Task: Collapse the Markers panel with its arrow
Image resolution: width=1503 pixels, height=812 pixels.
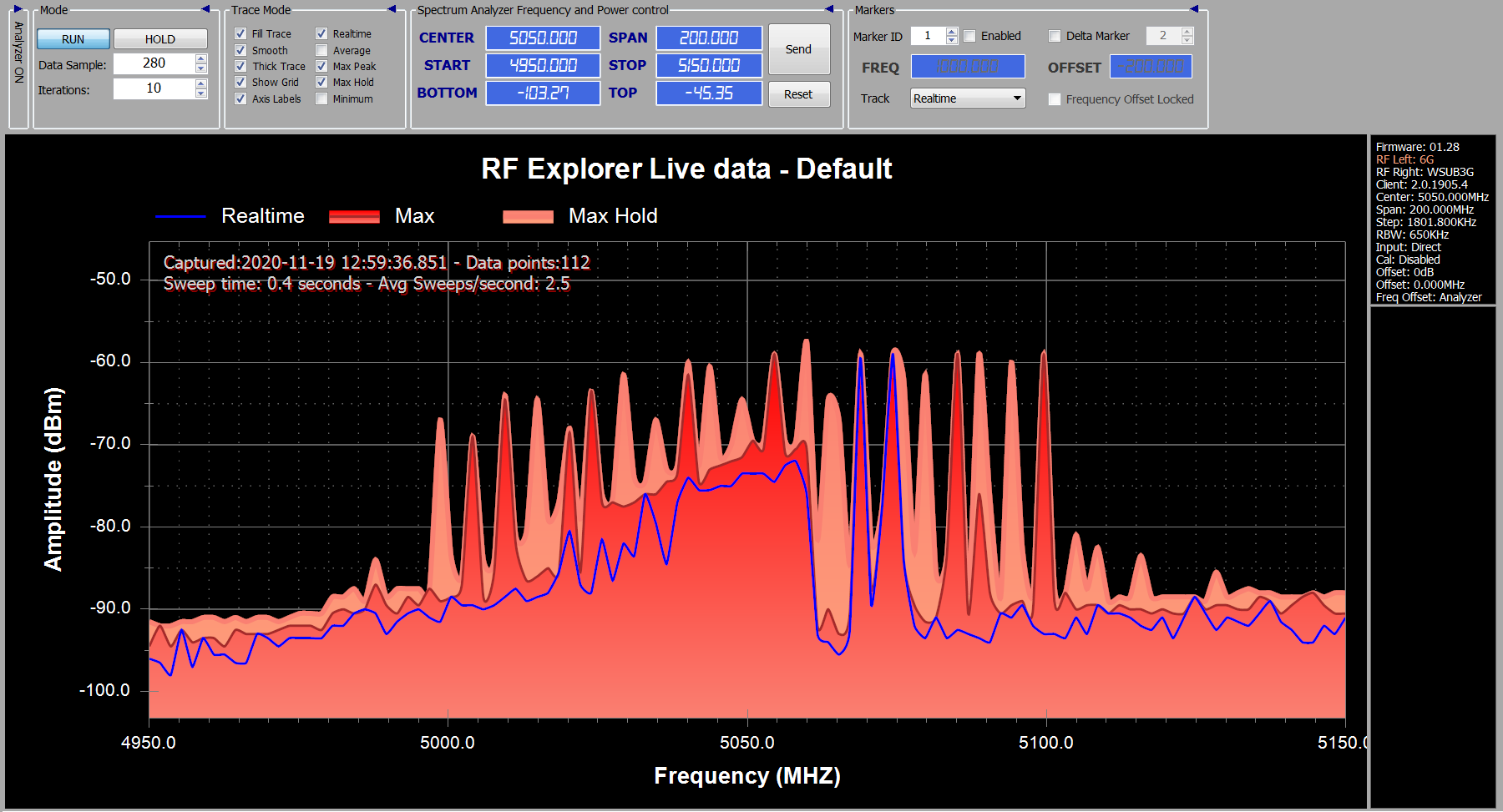Action: (1194, 9)
